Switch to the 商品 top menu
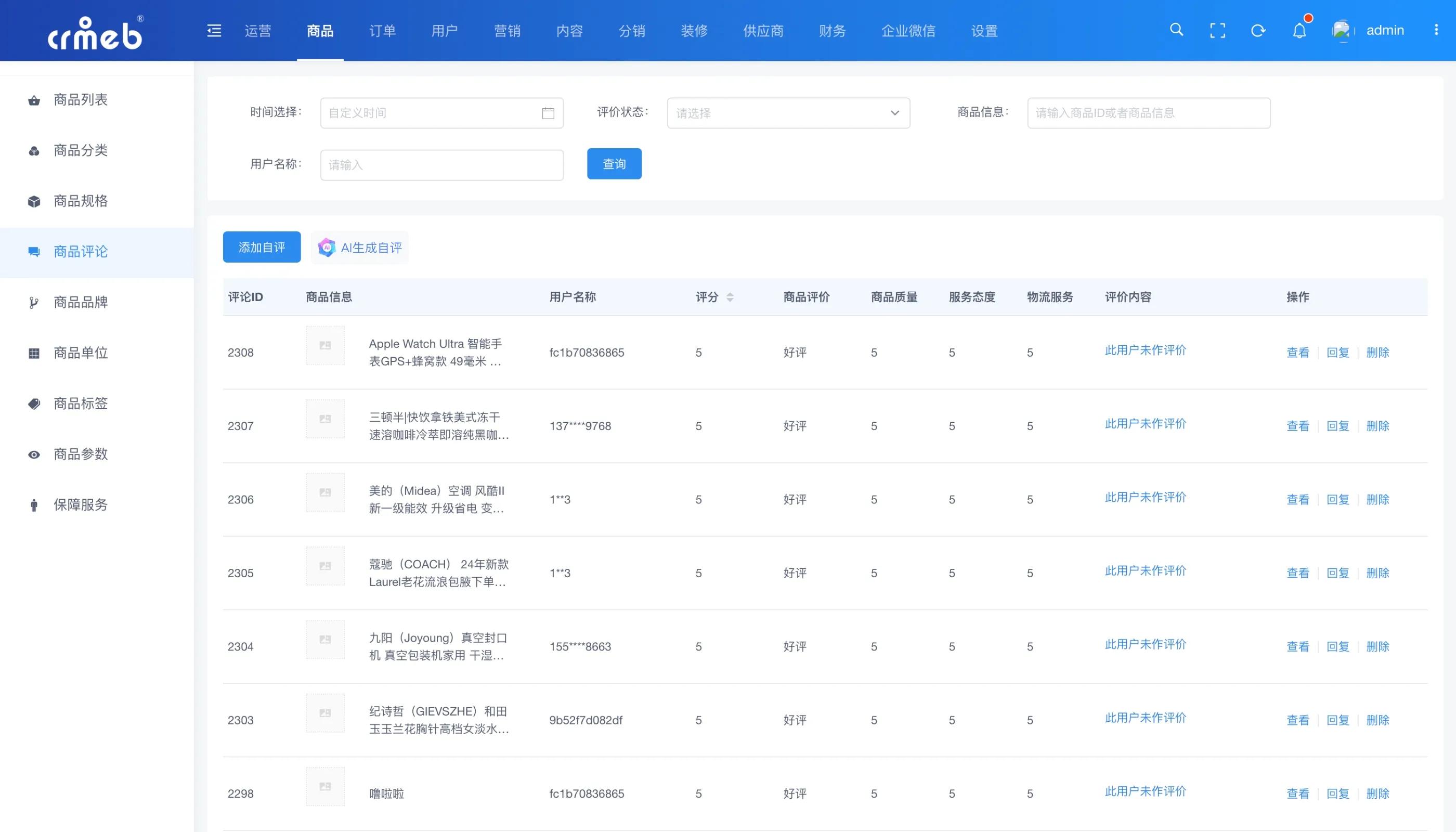Screen dimensions: 1456x832 coord(320,31)
